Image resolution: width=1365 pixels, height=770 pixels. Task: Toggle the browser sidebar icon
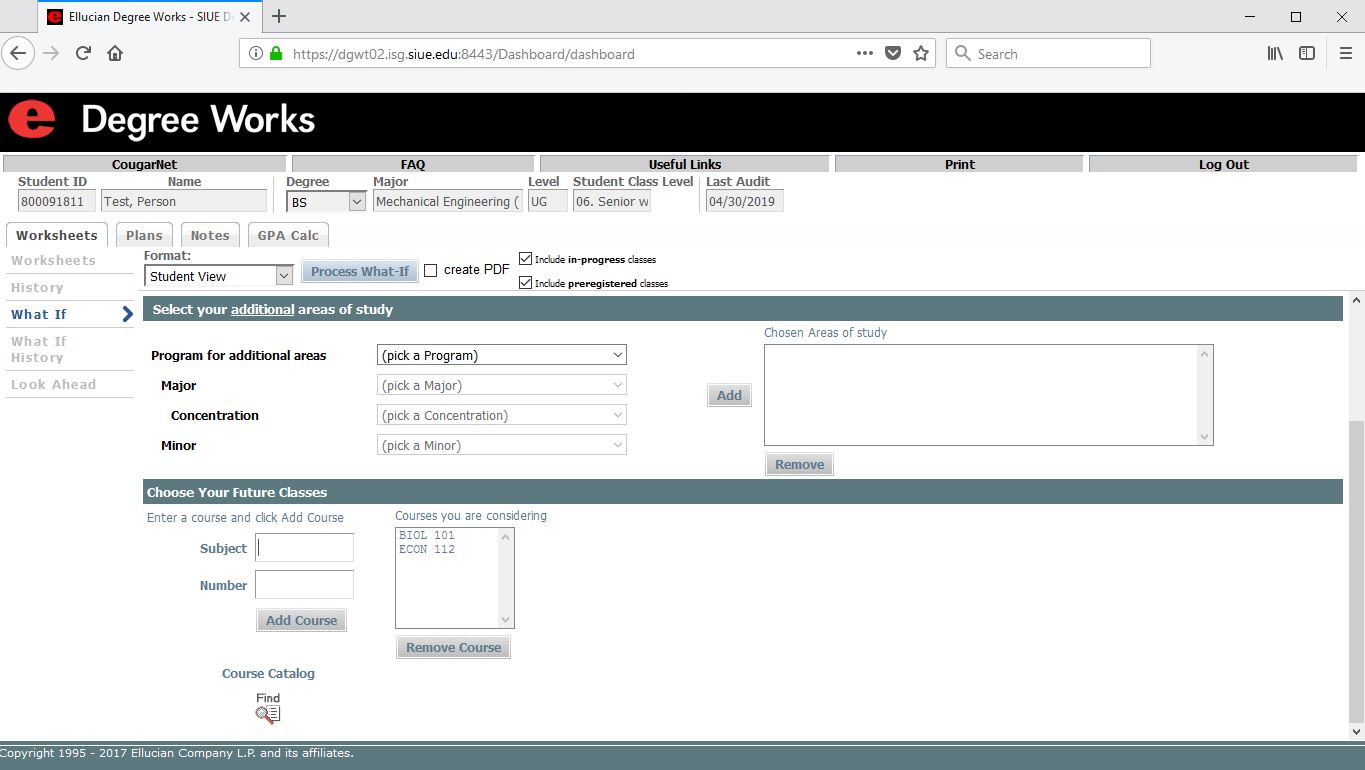[1307, 54]
